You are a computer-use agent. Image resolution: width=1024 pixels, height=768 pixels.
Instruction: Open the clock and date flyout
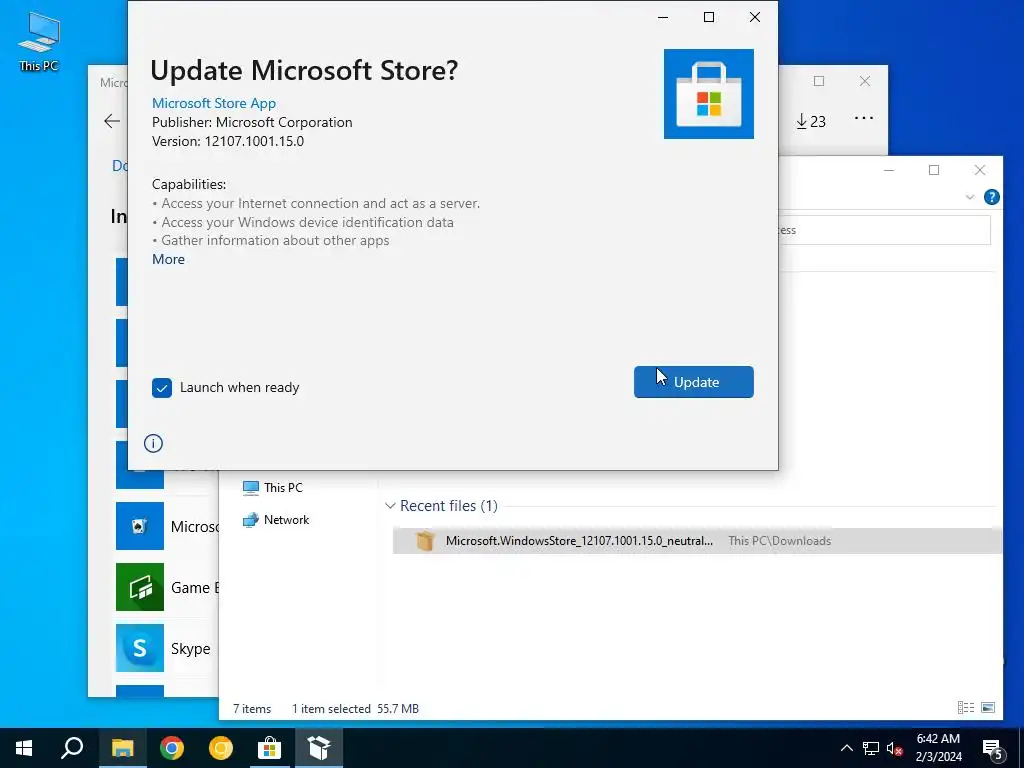click(x=938, y=748)
